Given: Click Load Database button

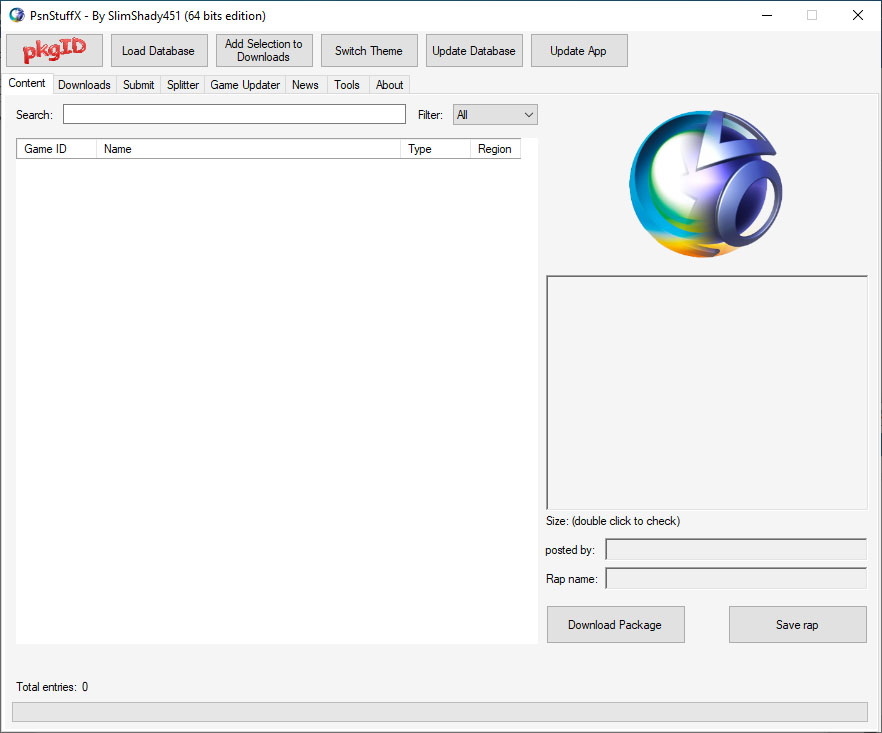Looking at the screenshot, I should pyautogui.click(x=159, y=51).
